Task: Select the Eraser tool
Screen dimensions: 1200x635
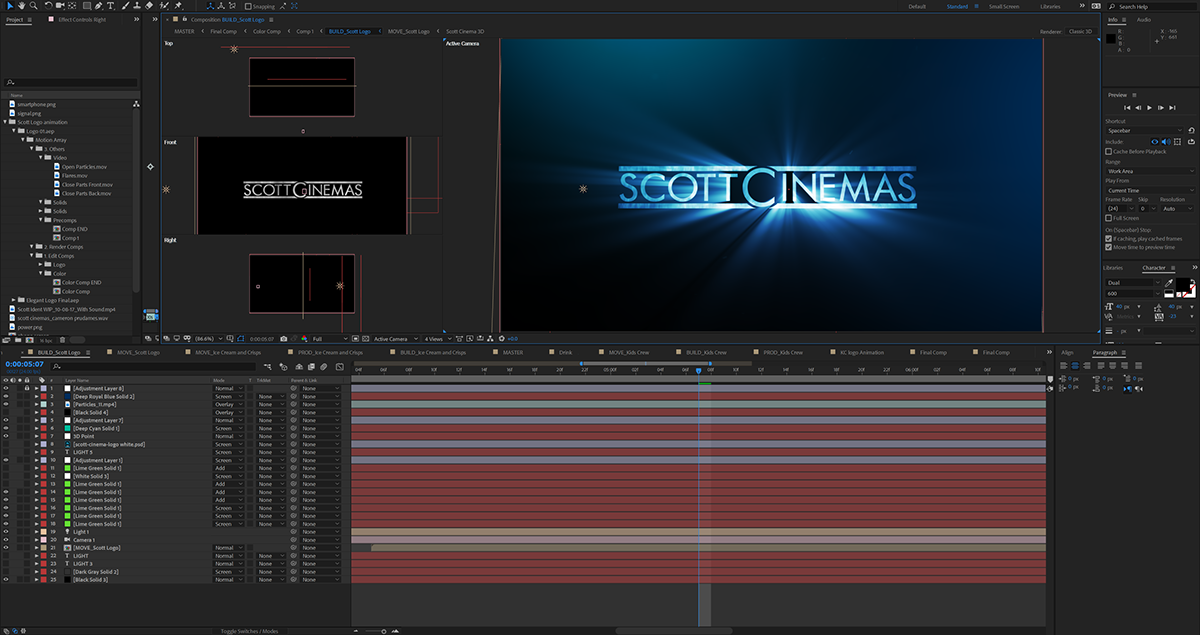Action: pos(149,6)
